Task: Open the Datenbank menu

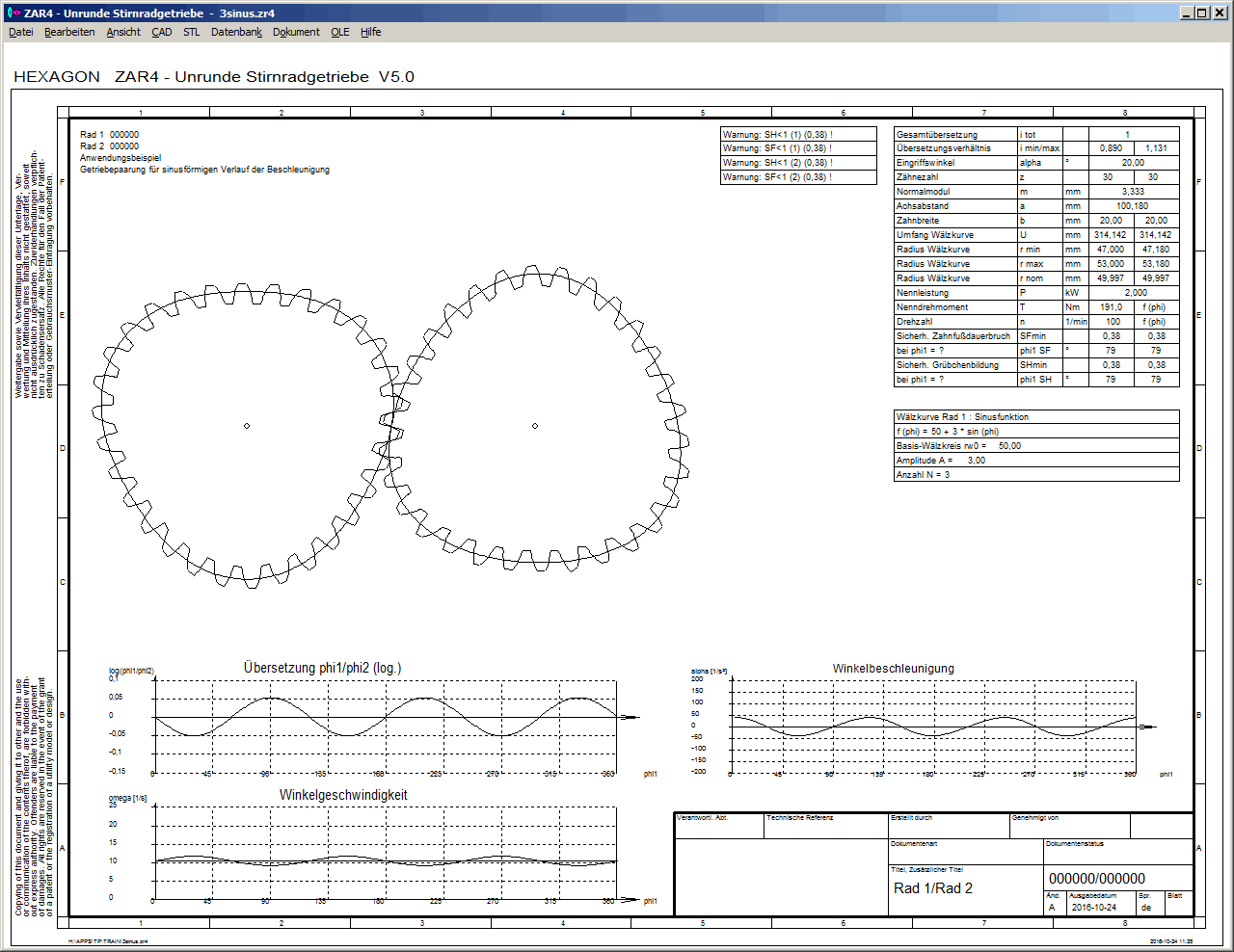Action: 236,32
